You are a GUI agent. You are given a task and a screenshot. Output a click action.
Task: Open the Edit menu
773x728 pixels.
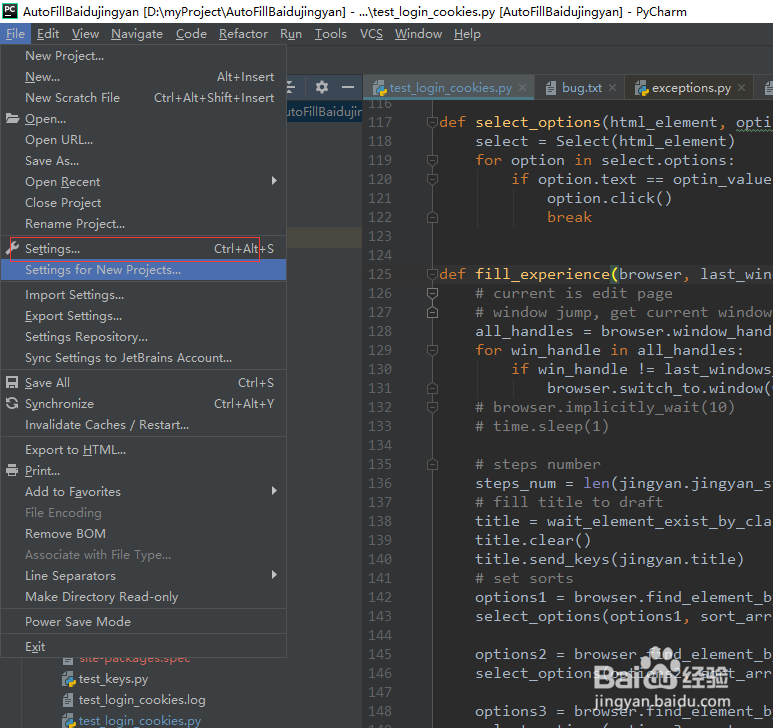click(x=48, y=34)
